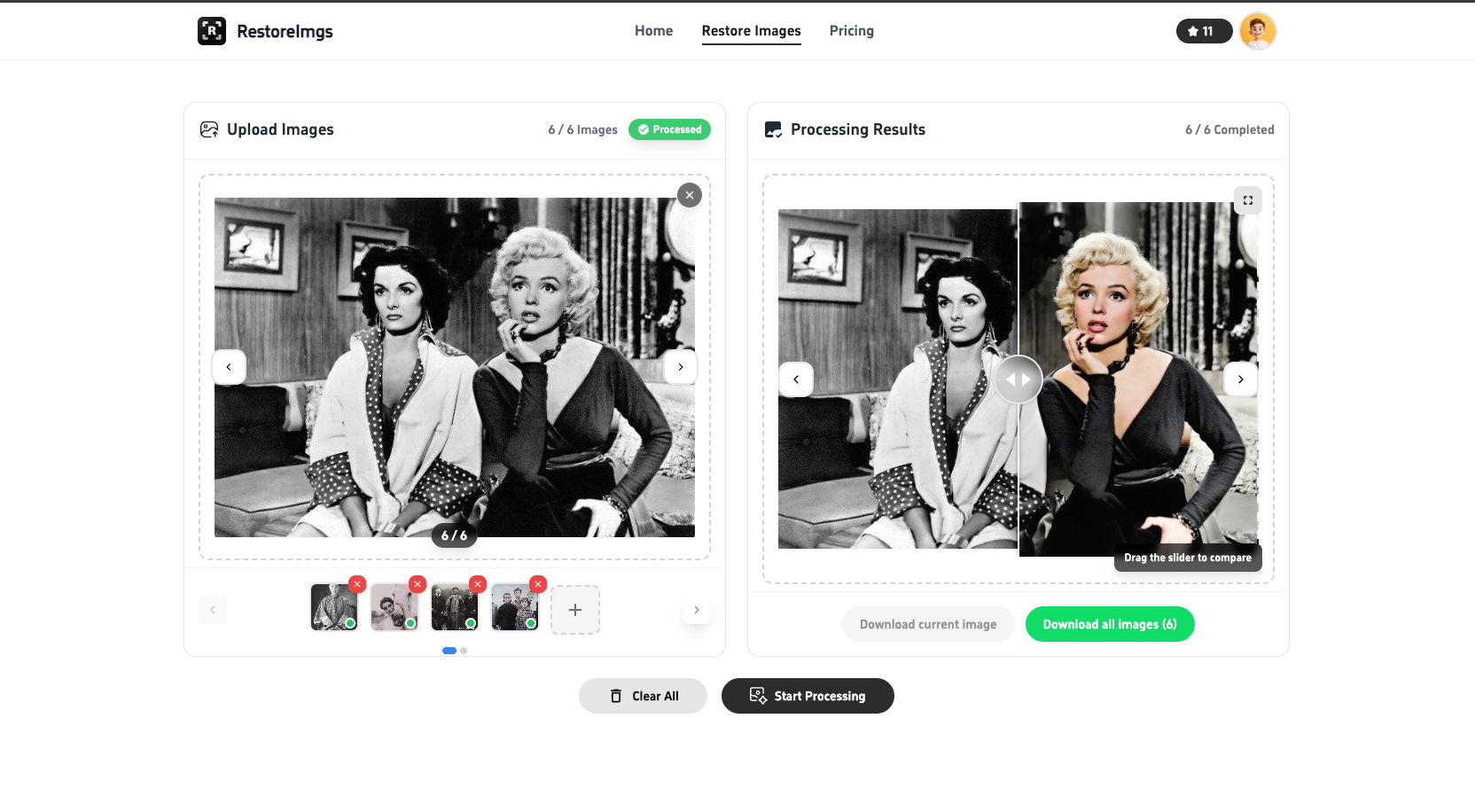Click the 6 / 6 Completed text
Image resolution: width=1475 pixels, height=812 pixels.
pos(1229,129)
